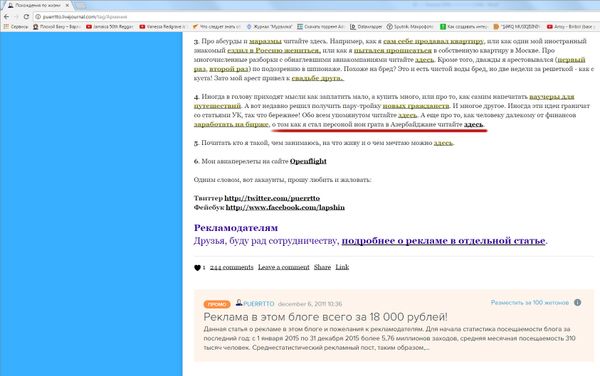Click the orange ПРОМО badge

[x=217, y=304]
